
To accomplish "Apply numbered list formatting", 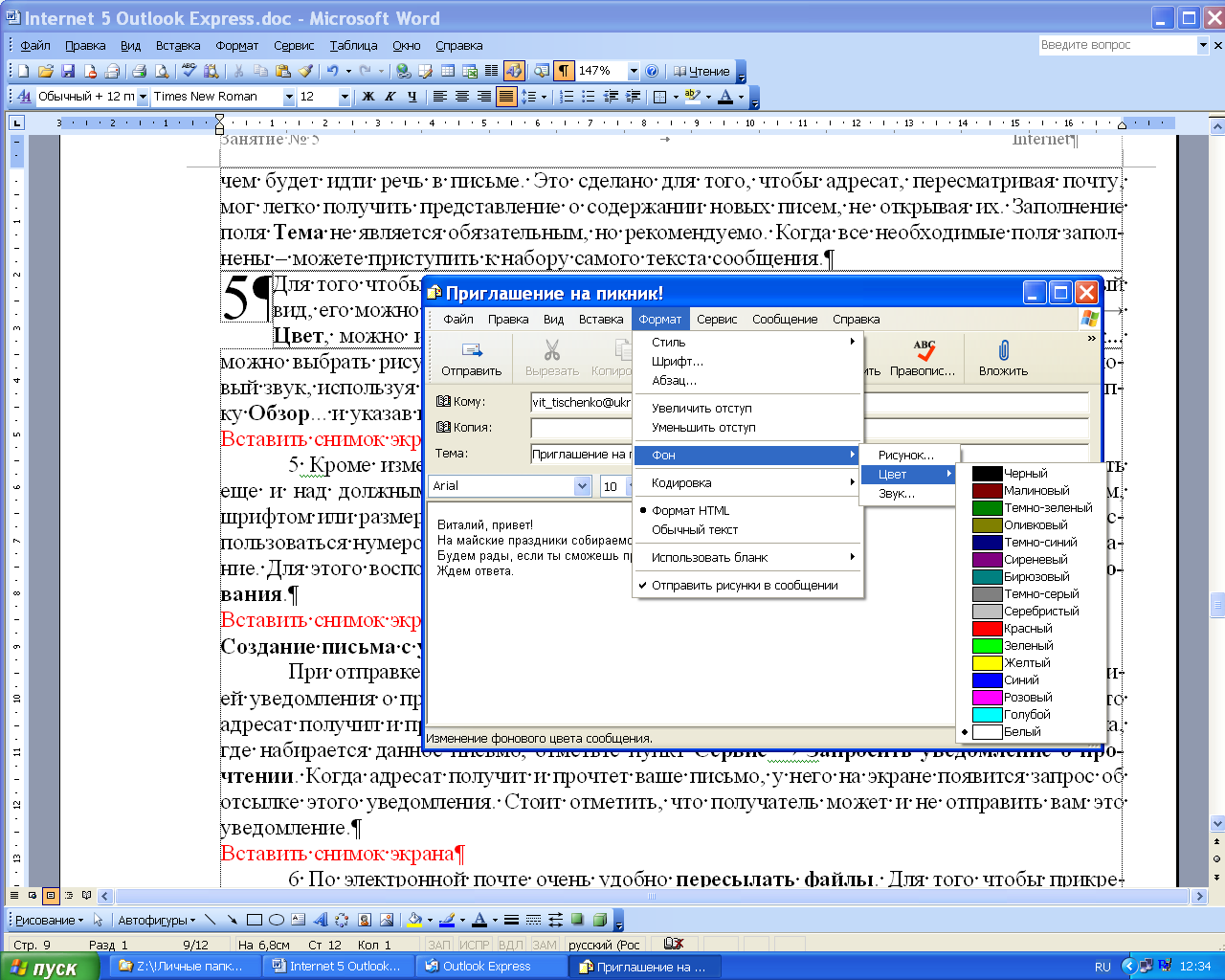I will (x=567, y=97).
